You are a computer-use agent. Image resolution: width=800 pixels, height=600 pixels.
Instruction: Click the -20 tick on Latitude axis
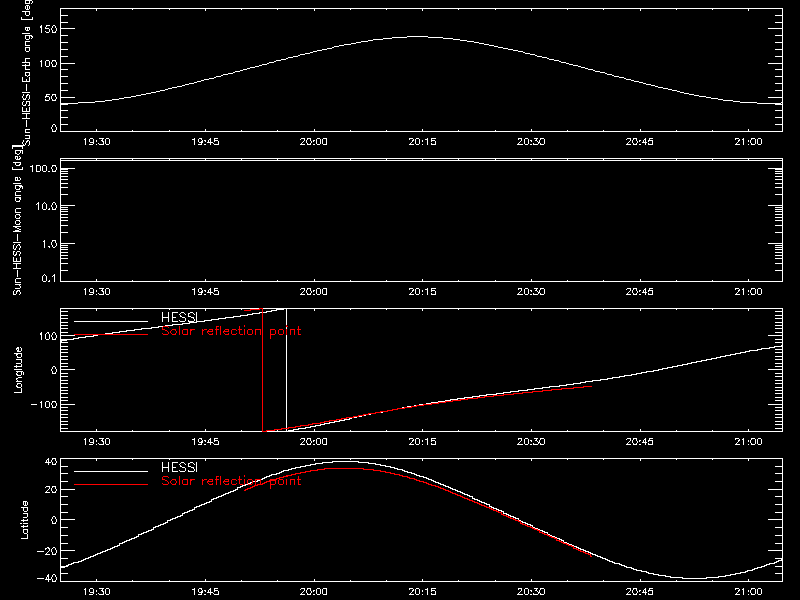[47, 551]
